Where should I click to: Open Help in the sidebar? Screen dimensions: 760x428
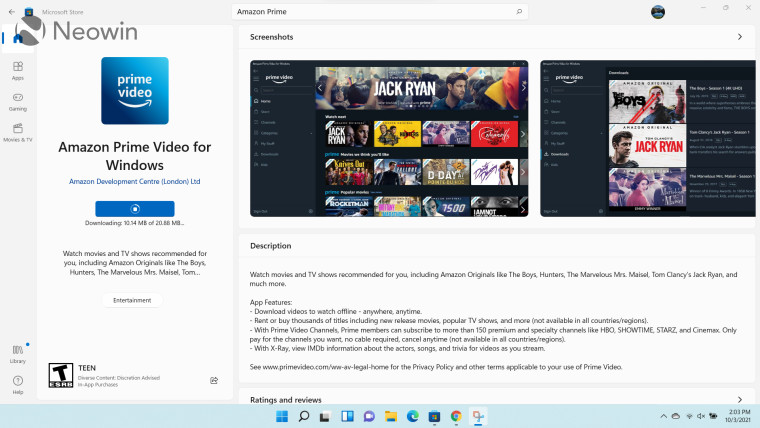pyautogui.click(x=18, y=385)
